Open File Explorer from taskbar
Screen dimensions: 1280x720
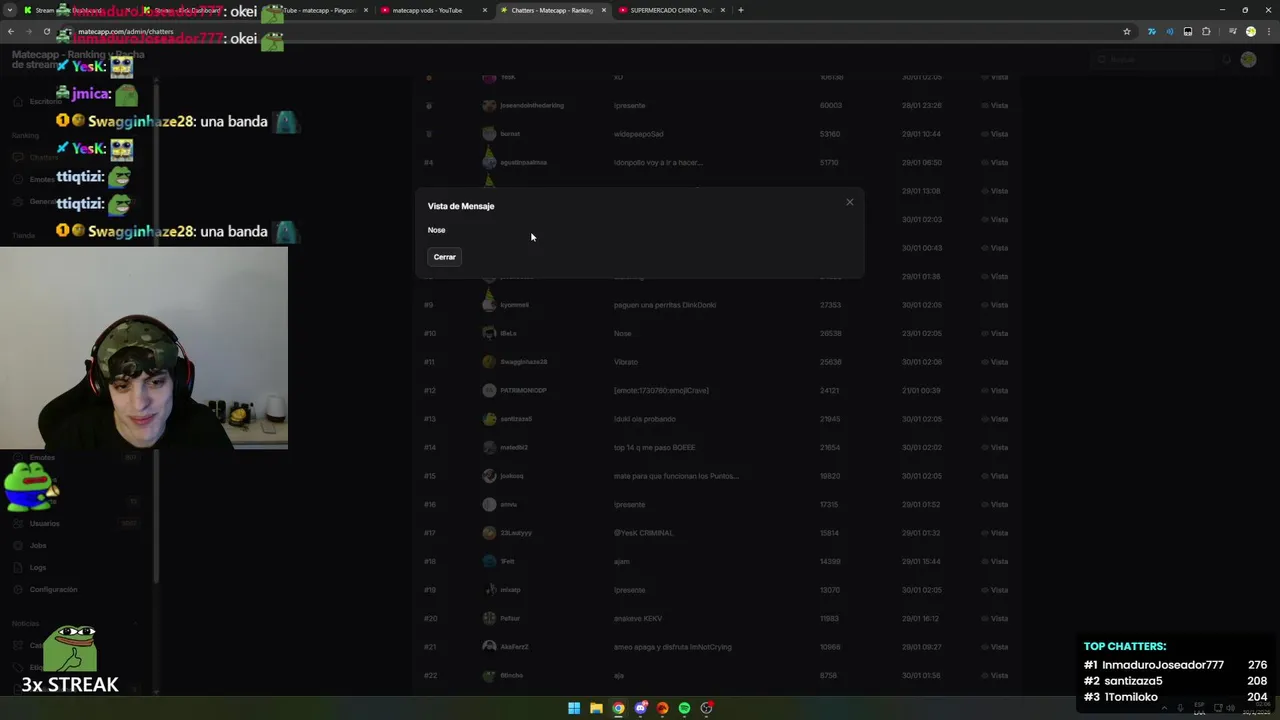pyautogui.click(x=596, y=708)
